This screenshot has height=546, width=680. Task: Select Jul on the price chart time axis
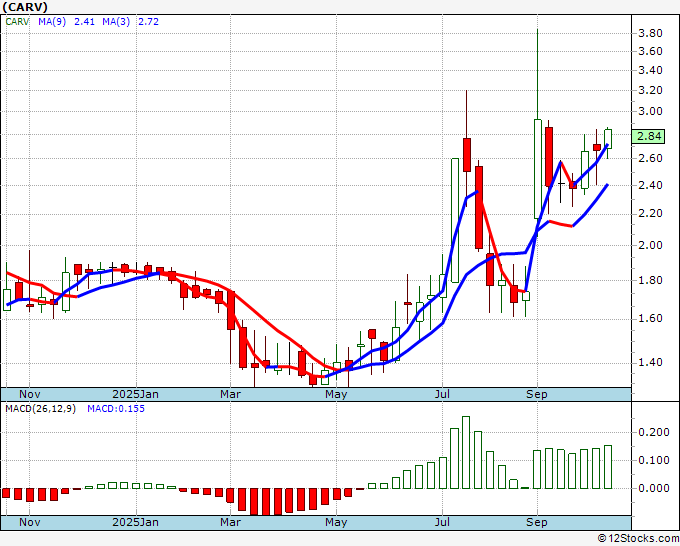(x=443, y=394)
